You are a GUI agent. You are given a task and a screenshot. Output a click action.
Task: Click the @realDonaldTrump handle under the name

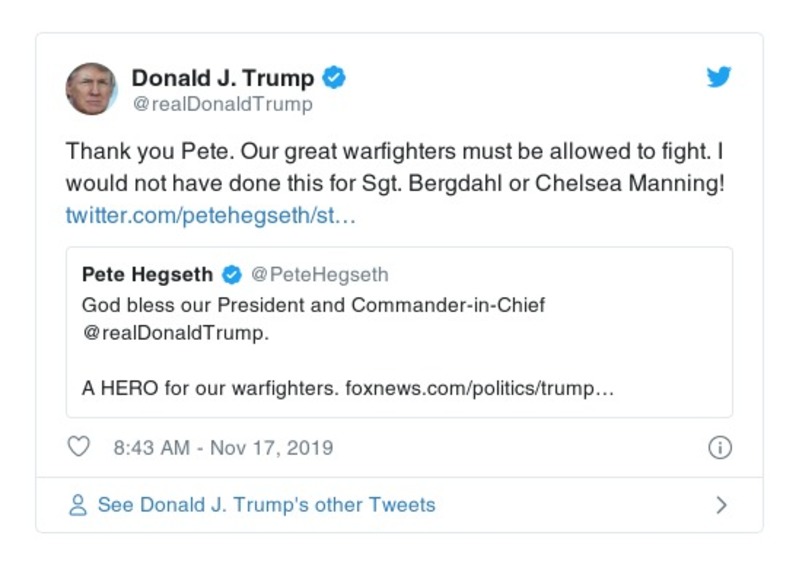click(222, 104)
